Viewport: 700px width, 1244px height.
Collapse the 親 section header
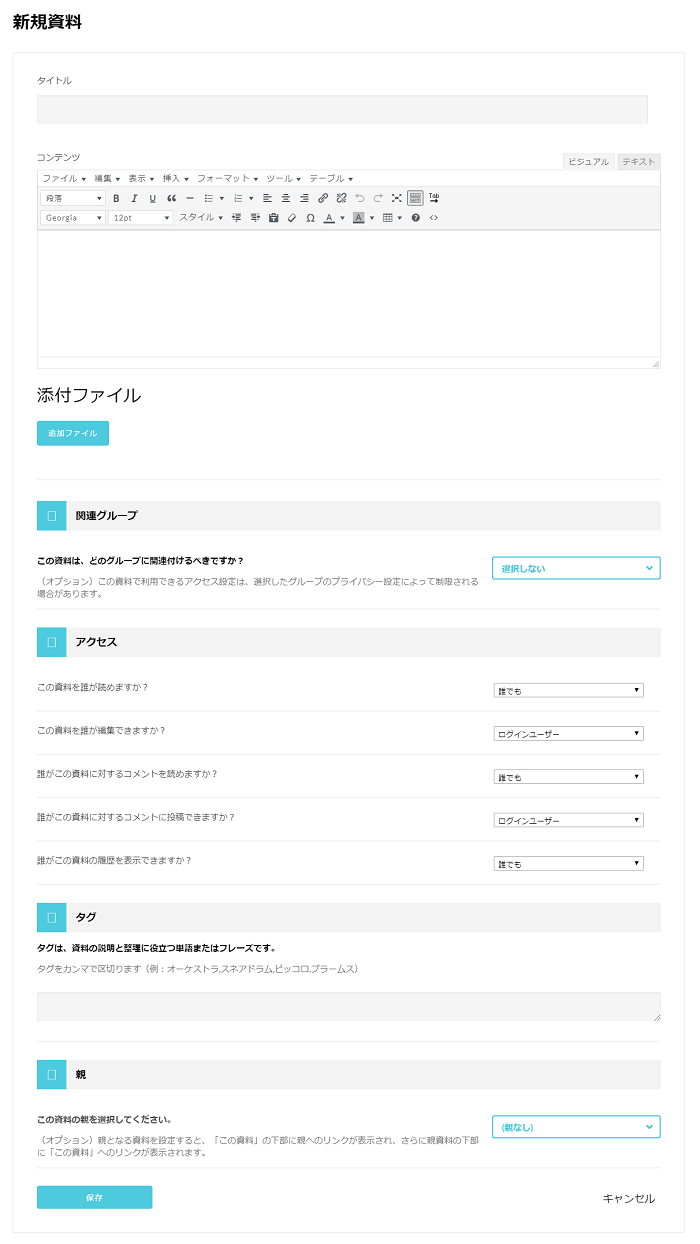pyautogui.click(x=349, y=1074)
